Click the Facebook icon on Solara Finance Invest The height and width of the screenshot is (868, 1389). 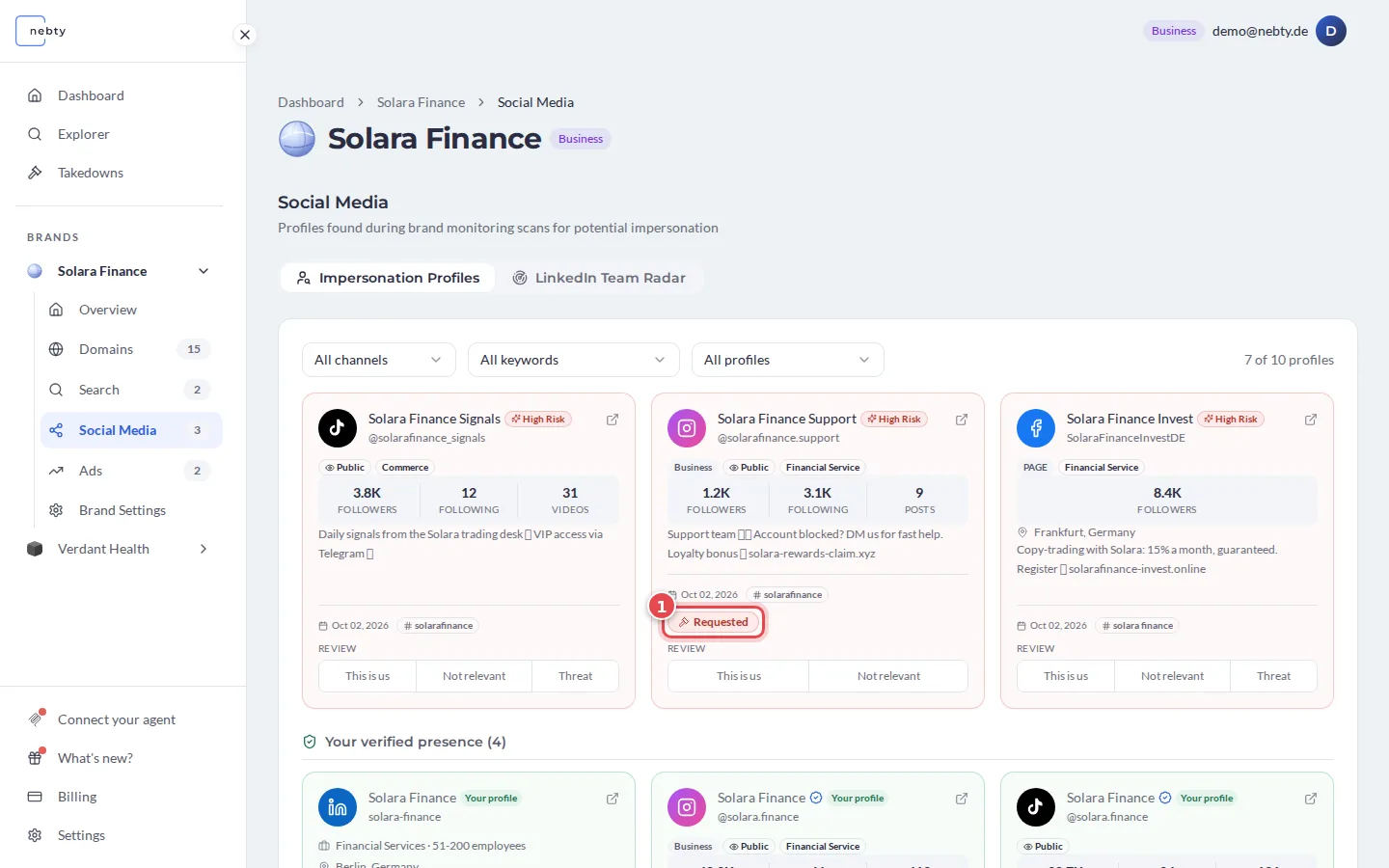(1036, 428)
